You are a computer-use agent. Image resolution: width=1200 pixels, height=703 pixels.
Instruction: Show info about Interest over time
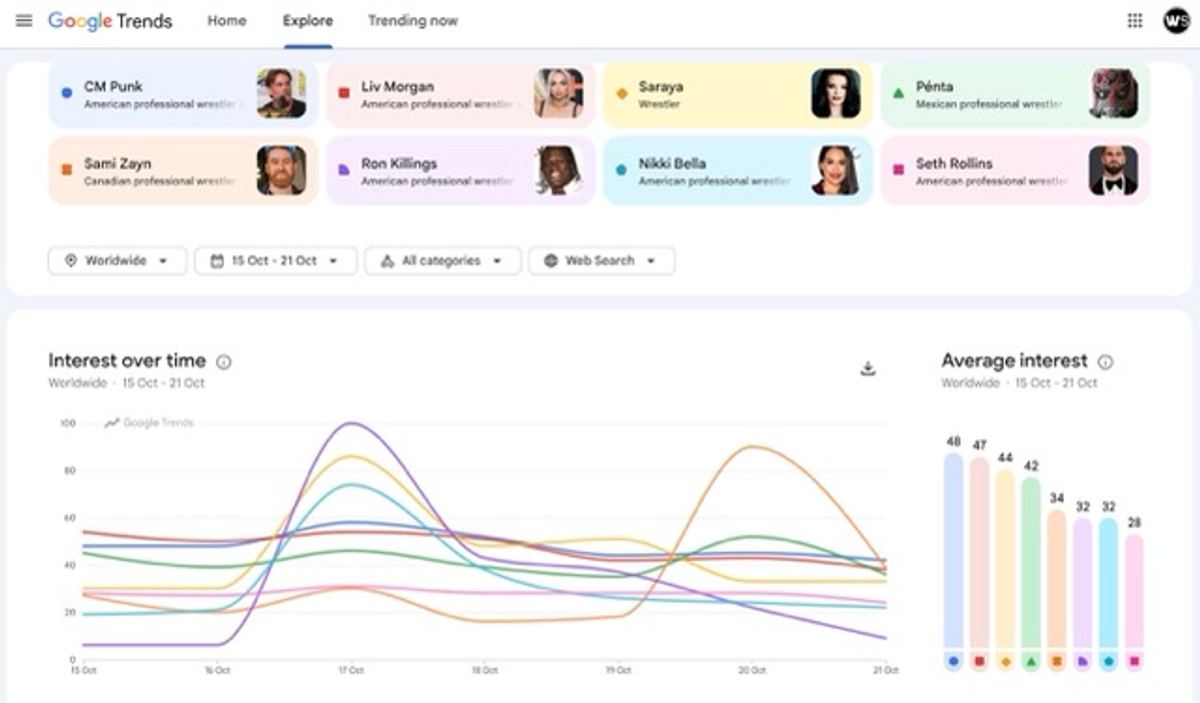click(x=224, y=362)
